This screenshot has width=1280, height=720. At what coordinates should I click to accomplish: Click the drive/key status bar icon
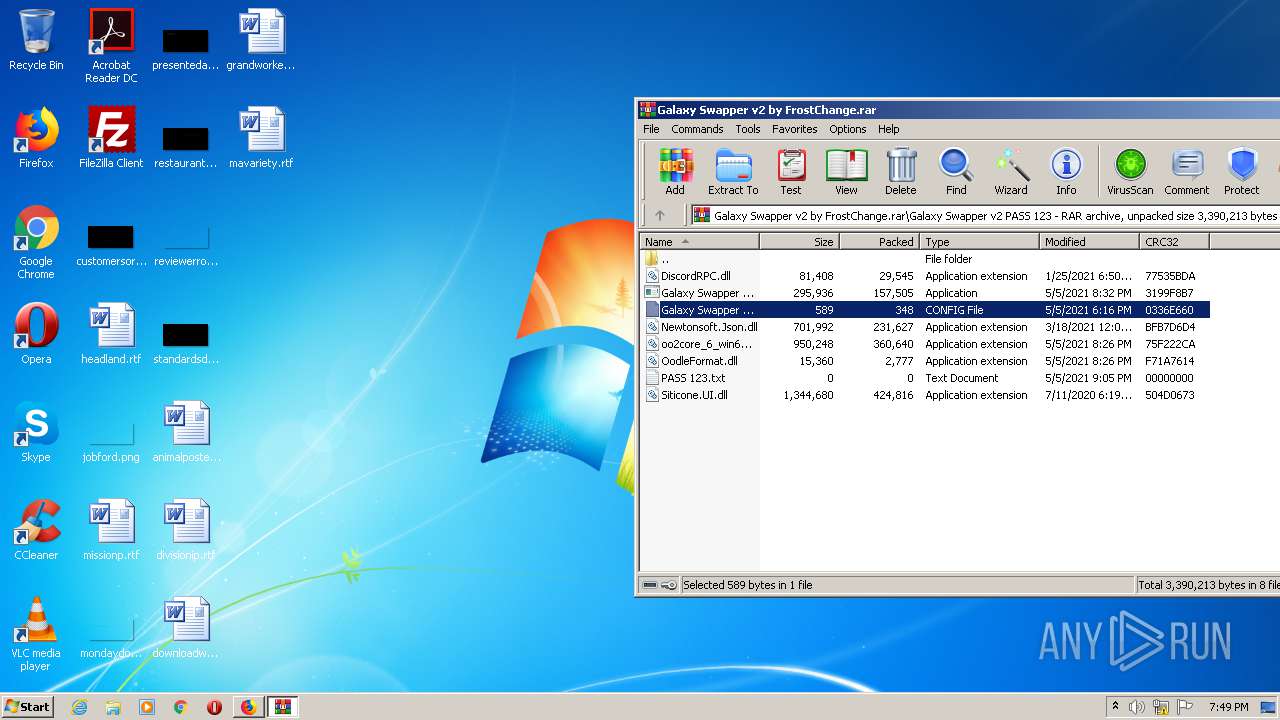click(659, 585)
